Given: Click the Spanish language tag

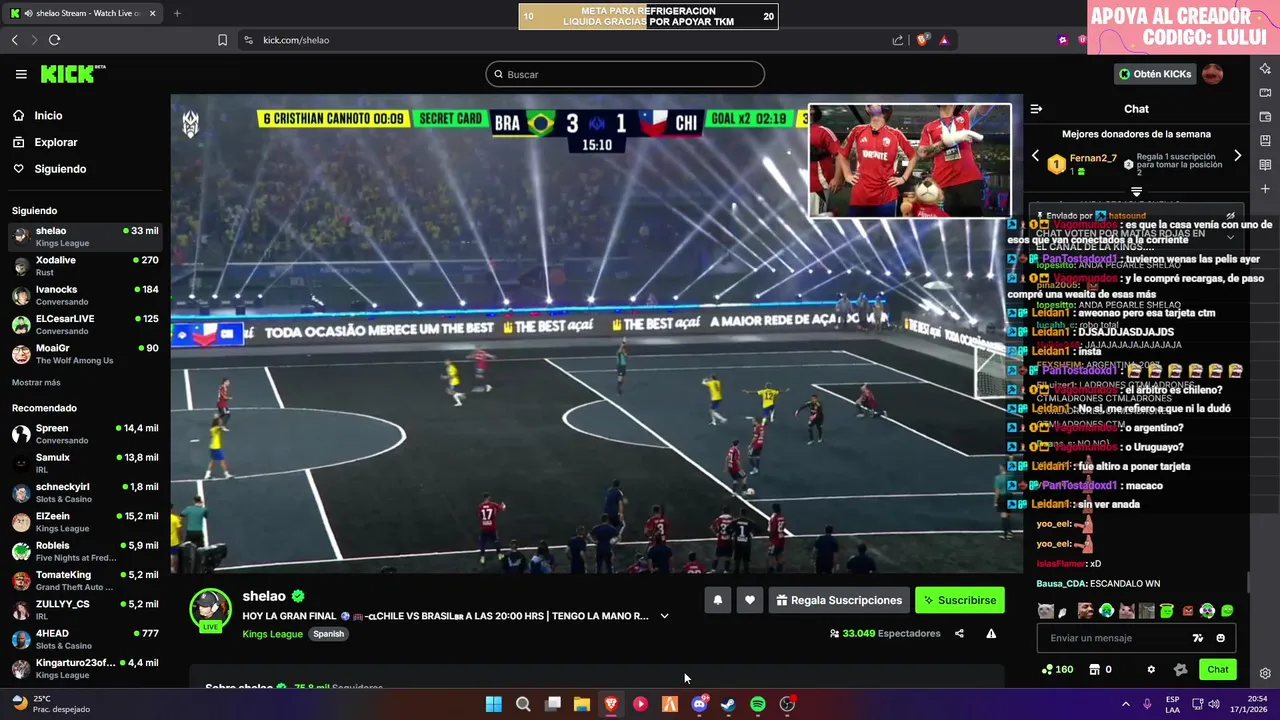Looking at the screenshot, I should click(x=328, y=634).
